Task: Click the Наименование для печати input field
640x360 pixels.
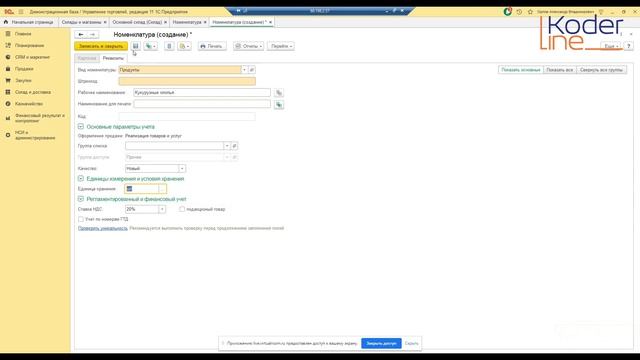Action: pos(202,104)
